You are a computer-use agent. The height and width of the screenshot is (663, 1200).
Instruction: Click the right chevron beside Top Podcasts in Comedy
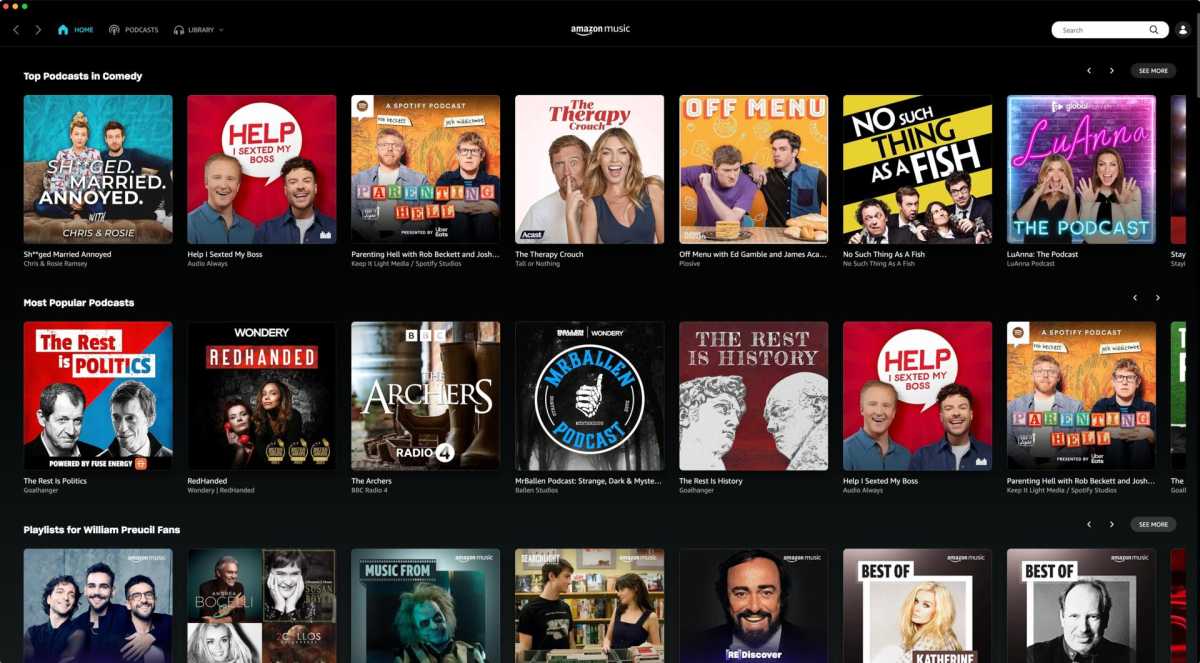tap(1112, 70)
